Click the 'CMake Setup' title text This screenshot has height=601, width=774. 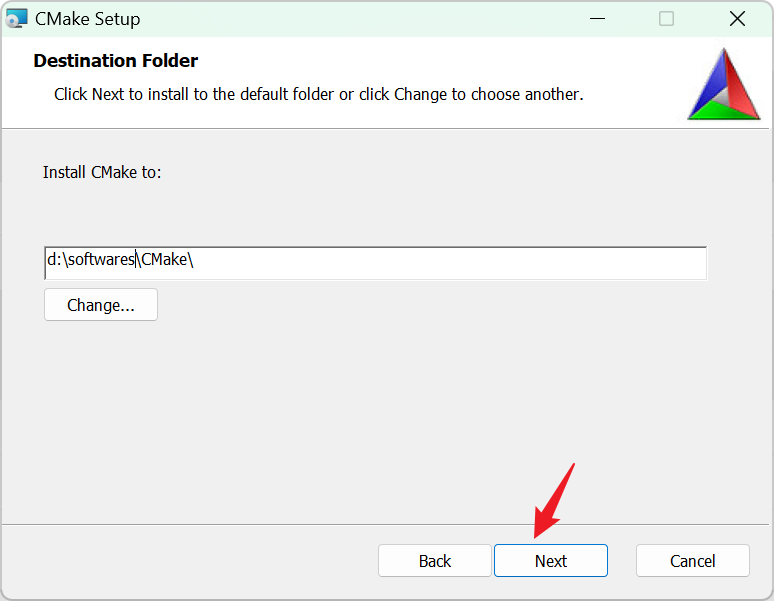tap(87, 19)
